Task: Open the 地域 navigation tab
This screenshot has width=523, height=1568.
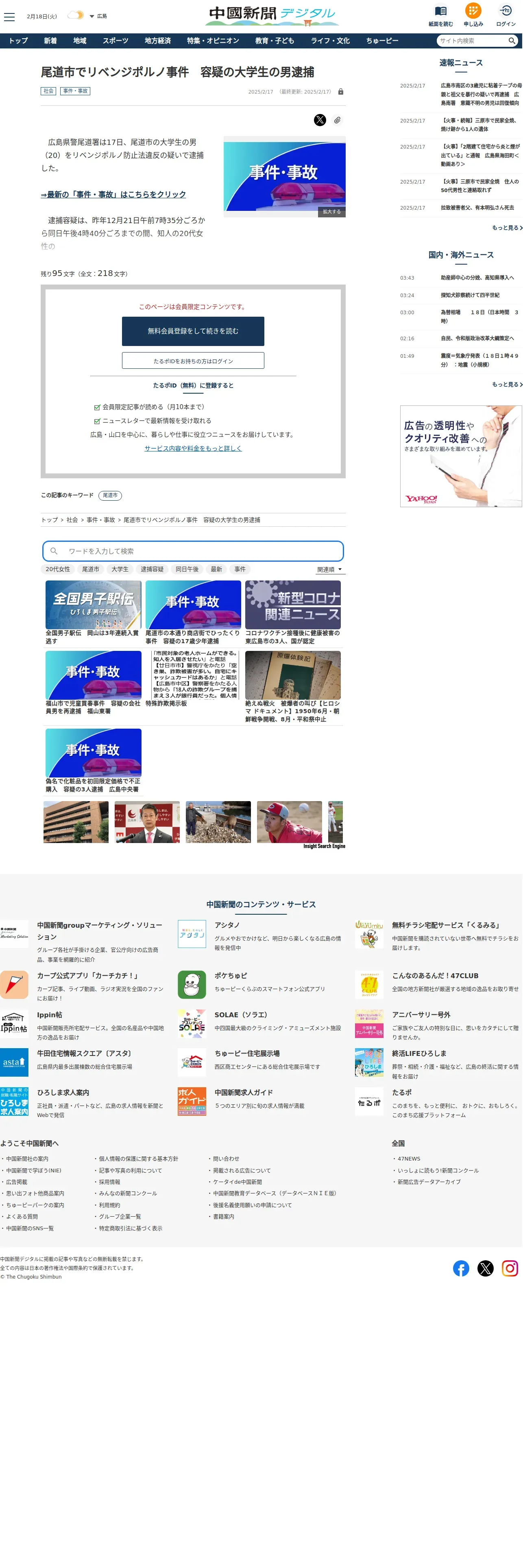Action: coord(80,41)
